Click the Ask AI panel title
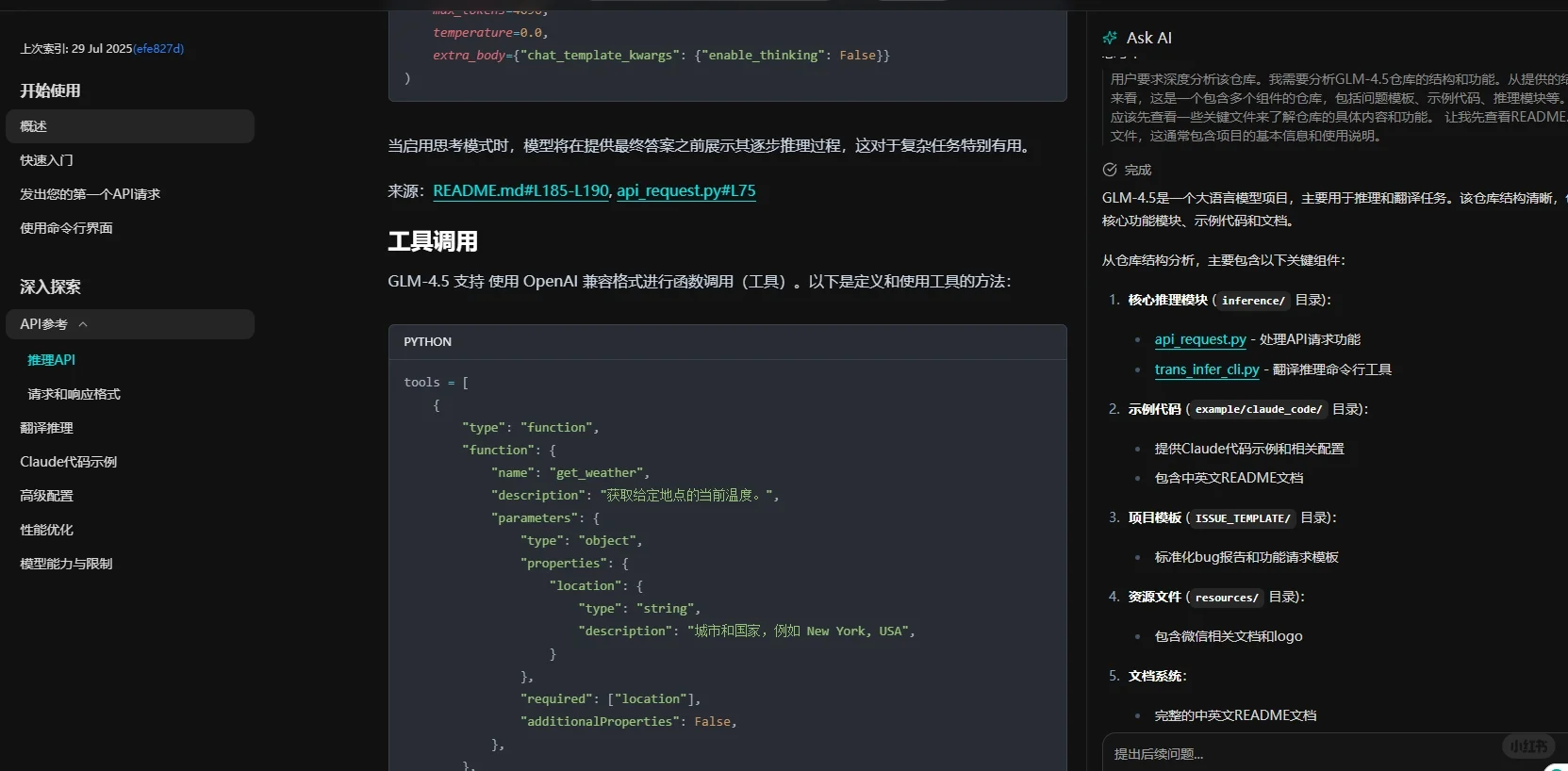The height and width of the screenshot is (771, 1568). coord(1149,38)
